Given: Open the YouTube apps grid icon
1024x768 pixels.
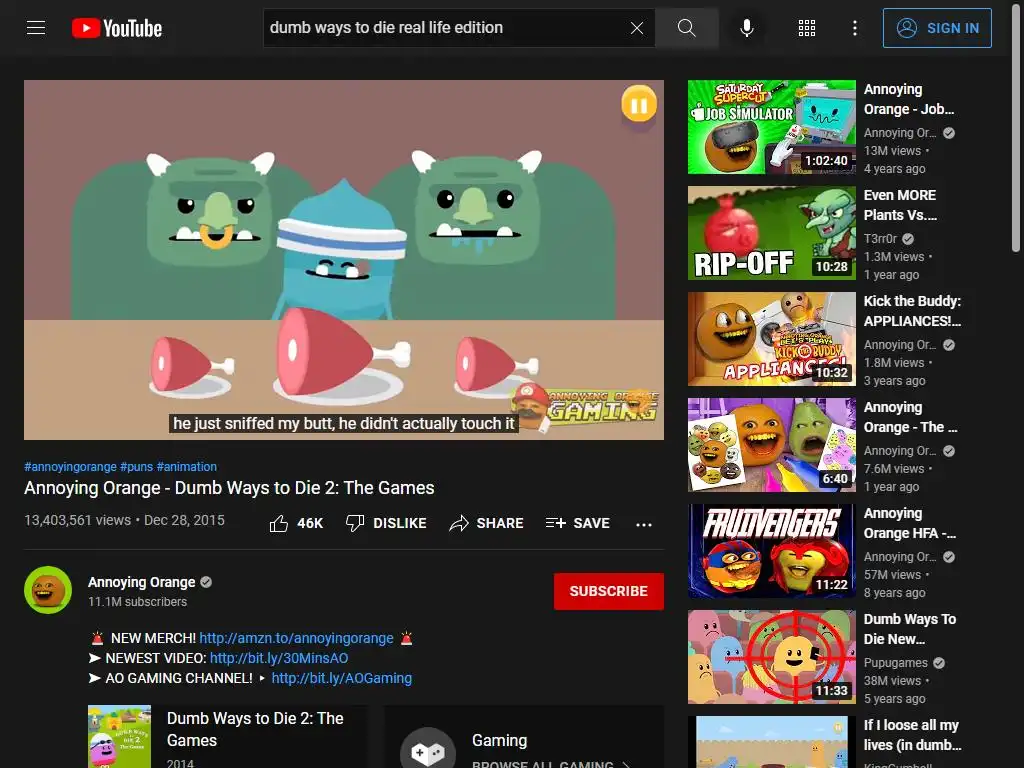Looking at the screenshot, I should (807, 27).
